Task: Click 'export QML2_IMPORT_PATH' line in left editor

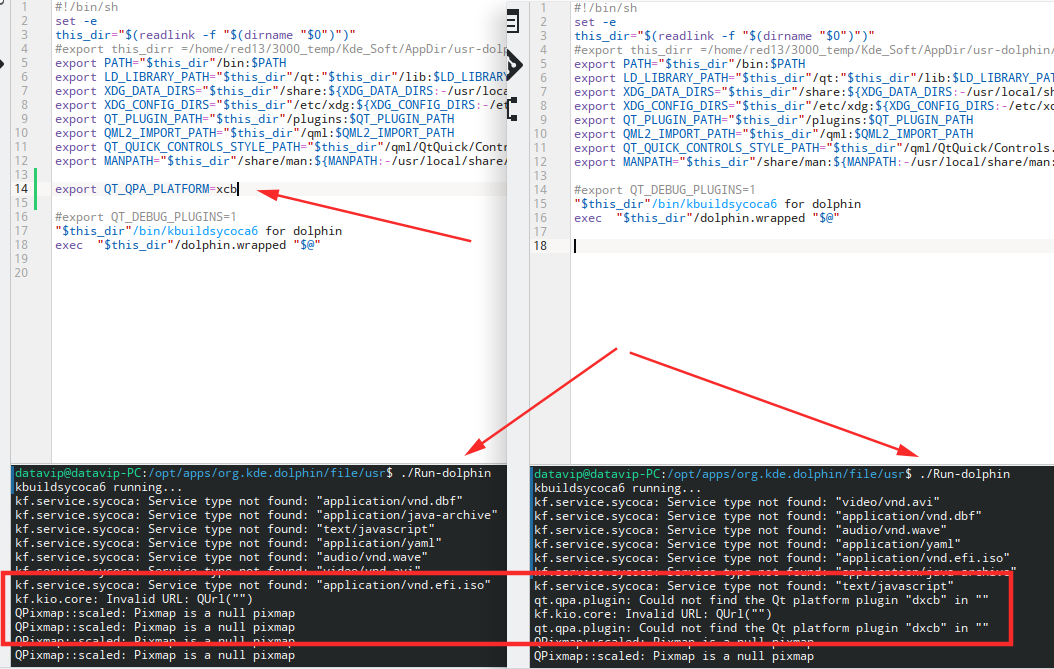Action: click(x=255, y=133)
